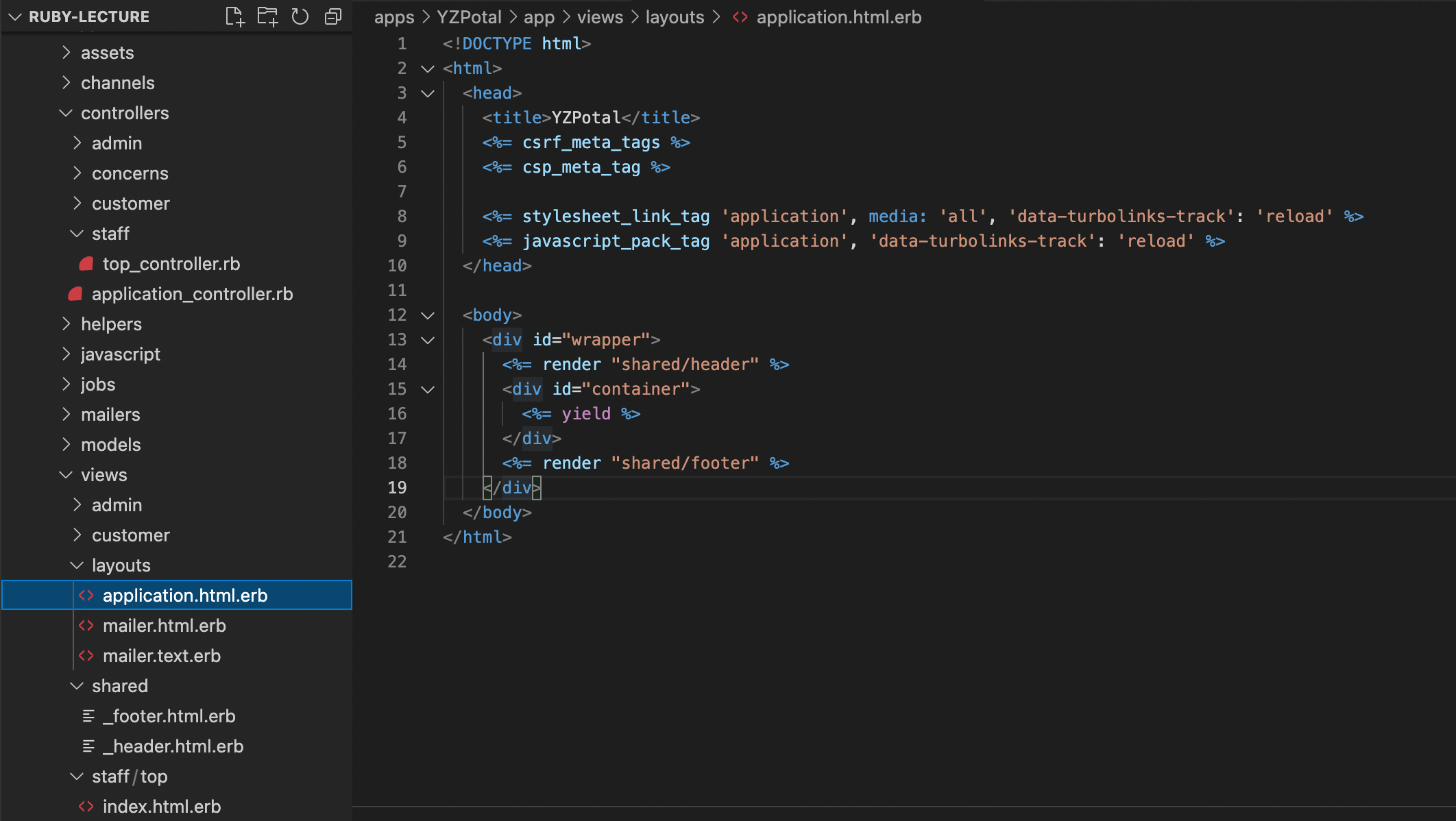Click the layouts breadcrumb segment

(x=675, y=17)
